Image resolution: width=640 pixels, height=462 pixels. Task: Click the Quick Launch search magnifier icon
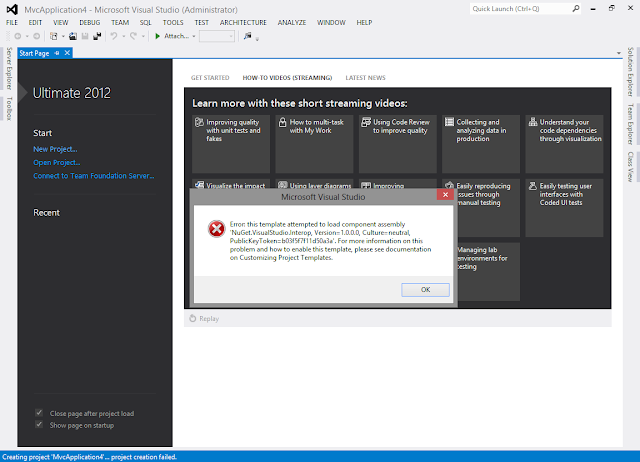pos(576,8)
